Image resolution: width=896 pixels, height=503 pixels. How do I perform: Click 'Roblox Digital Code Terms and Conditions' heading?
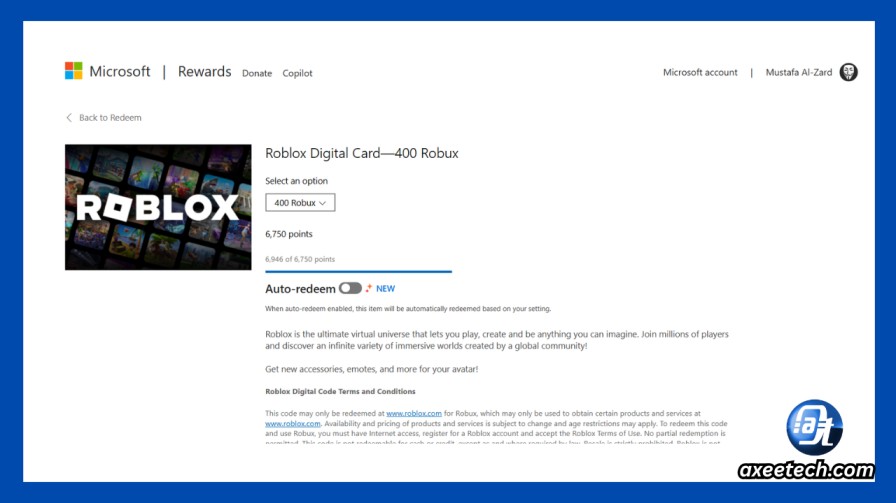pyautogui.click(x=340, y=392)
